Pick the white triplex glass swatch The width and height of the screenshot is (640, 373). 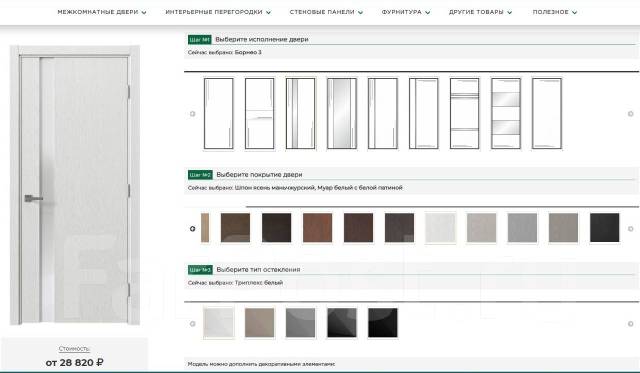pos(219,323)
